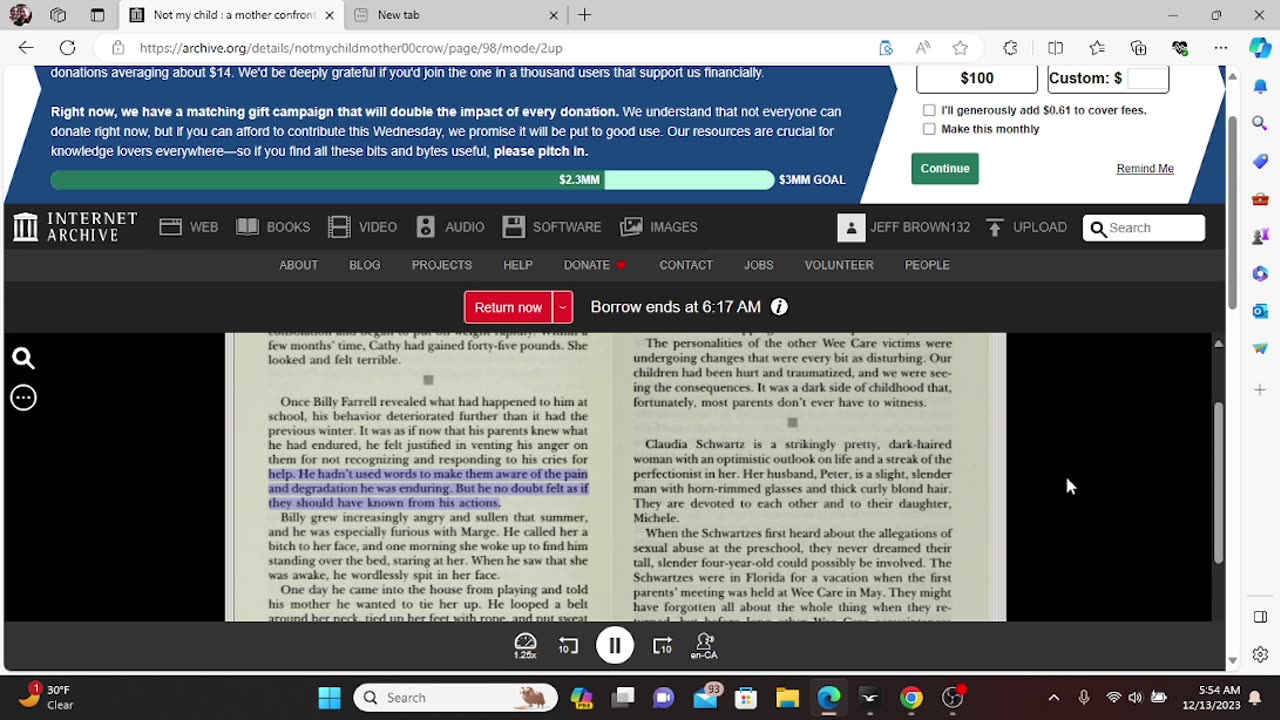Image resolution: width=1280 pixels, height=720 pixels.
Task: Go to the About page
Action: click(298, 265)
